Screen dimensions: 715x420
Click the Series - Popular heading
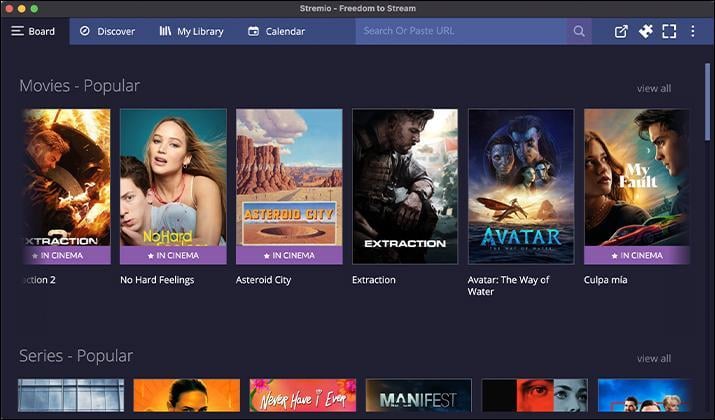(x=76, y=356)
